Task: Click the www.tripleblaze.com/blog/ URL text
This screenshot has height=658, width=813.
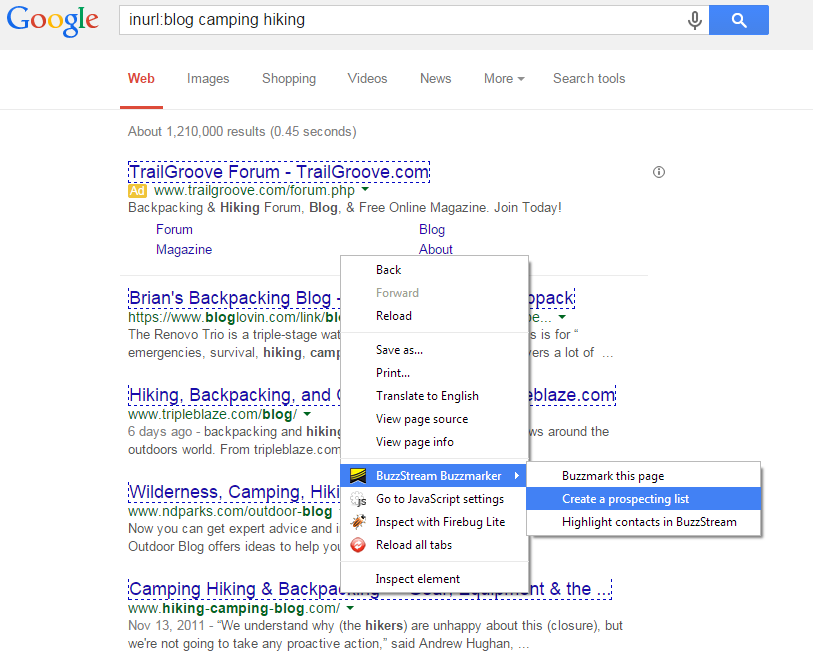Action: coord(213,414)
